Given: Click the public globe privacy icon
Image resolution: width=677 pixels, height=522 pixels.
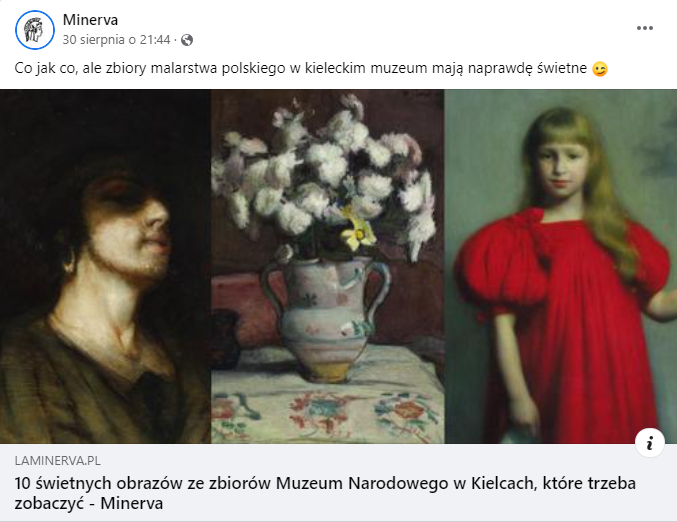Looking at the screenshot, I should click(x=187, y=40).
